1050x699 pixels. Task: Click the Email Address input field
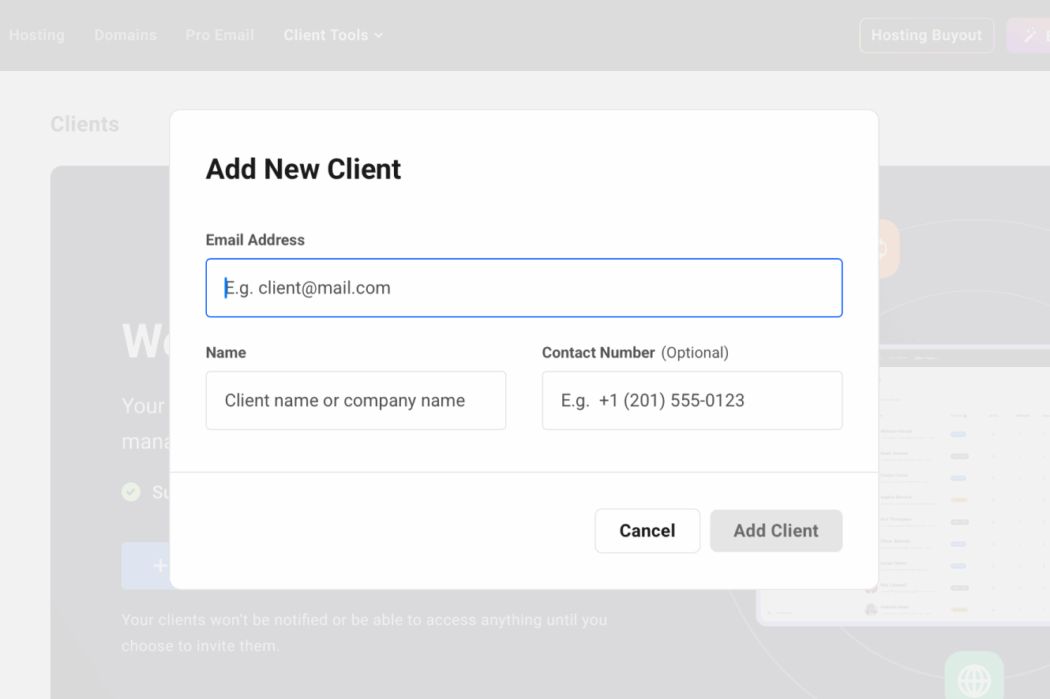(523, 288)
